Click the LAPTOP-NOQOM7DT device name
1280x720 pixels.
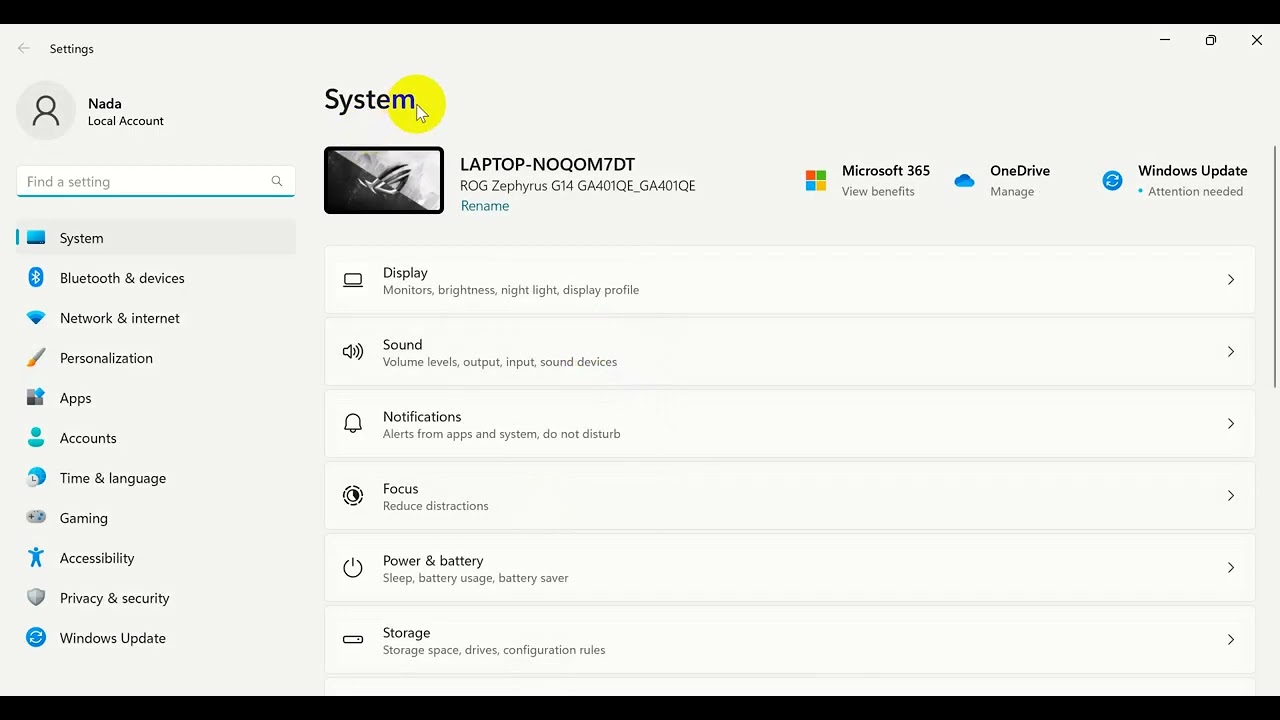[x=547, y=165]
